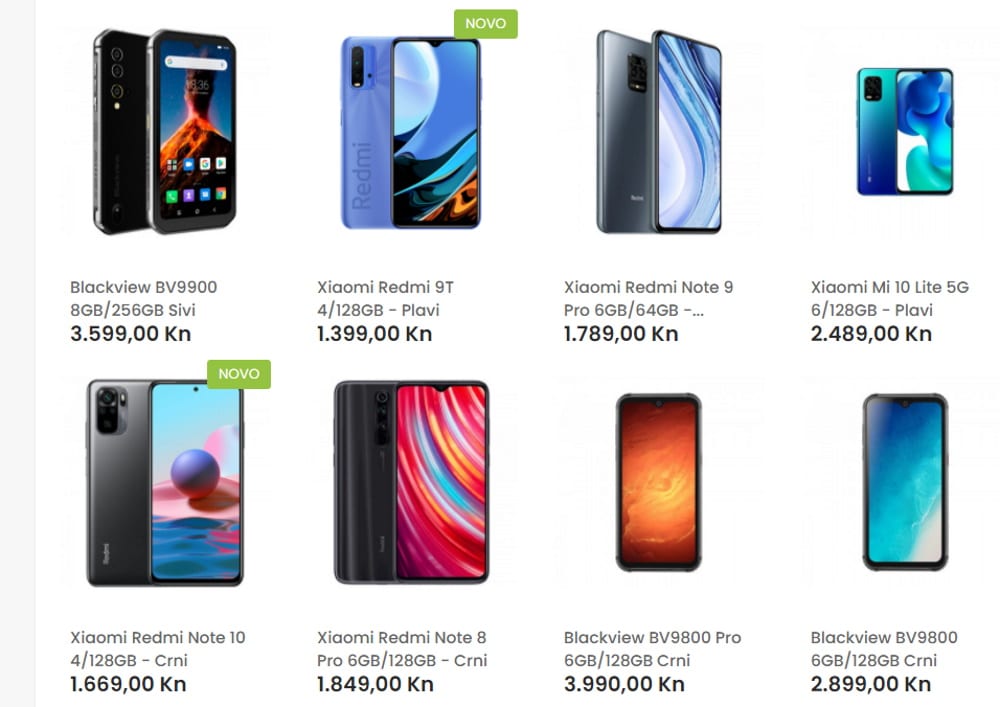Open Xiaomi Redmi Note 8 Pro 6GB/128GB link

(x=402, y=649)
